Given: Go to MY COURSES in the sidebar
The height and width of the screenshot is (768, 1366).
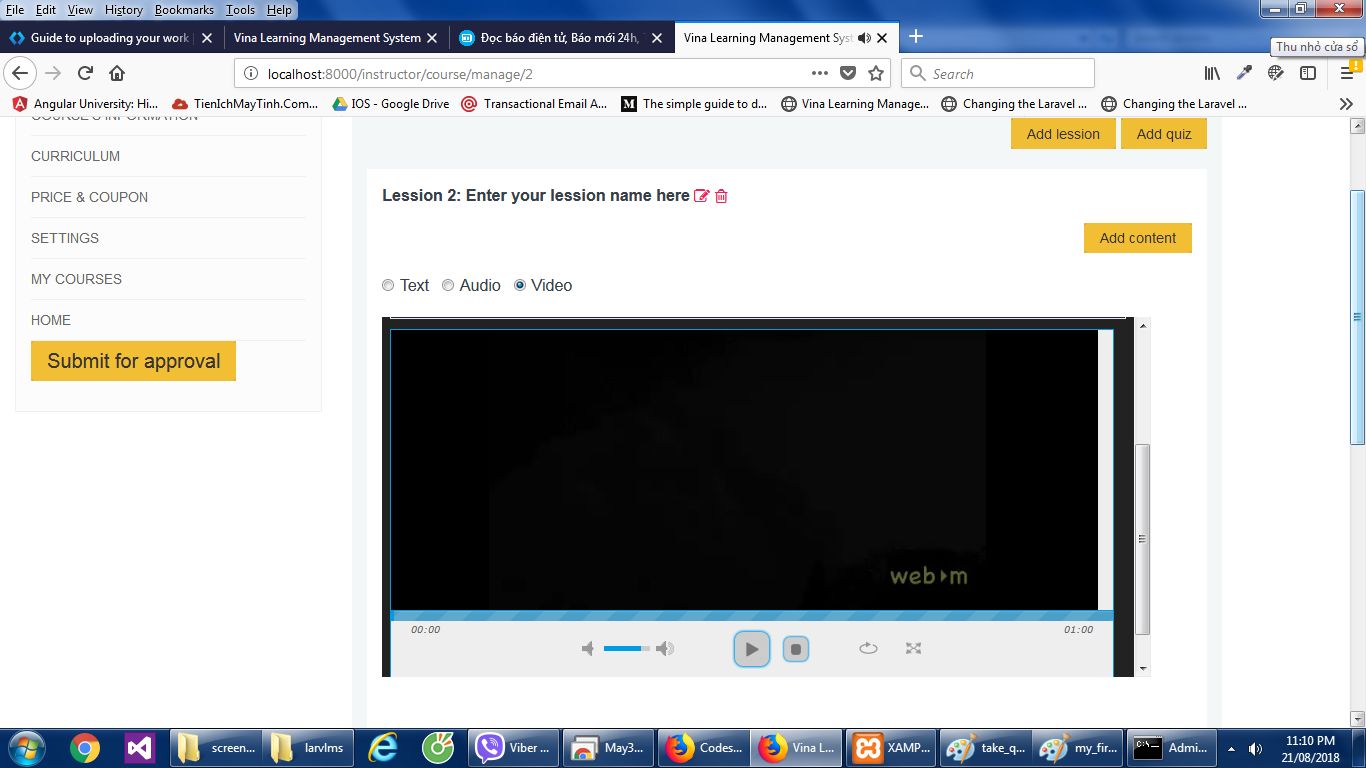Looking at the screenshot, I should click(x=76, y=279).
